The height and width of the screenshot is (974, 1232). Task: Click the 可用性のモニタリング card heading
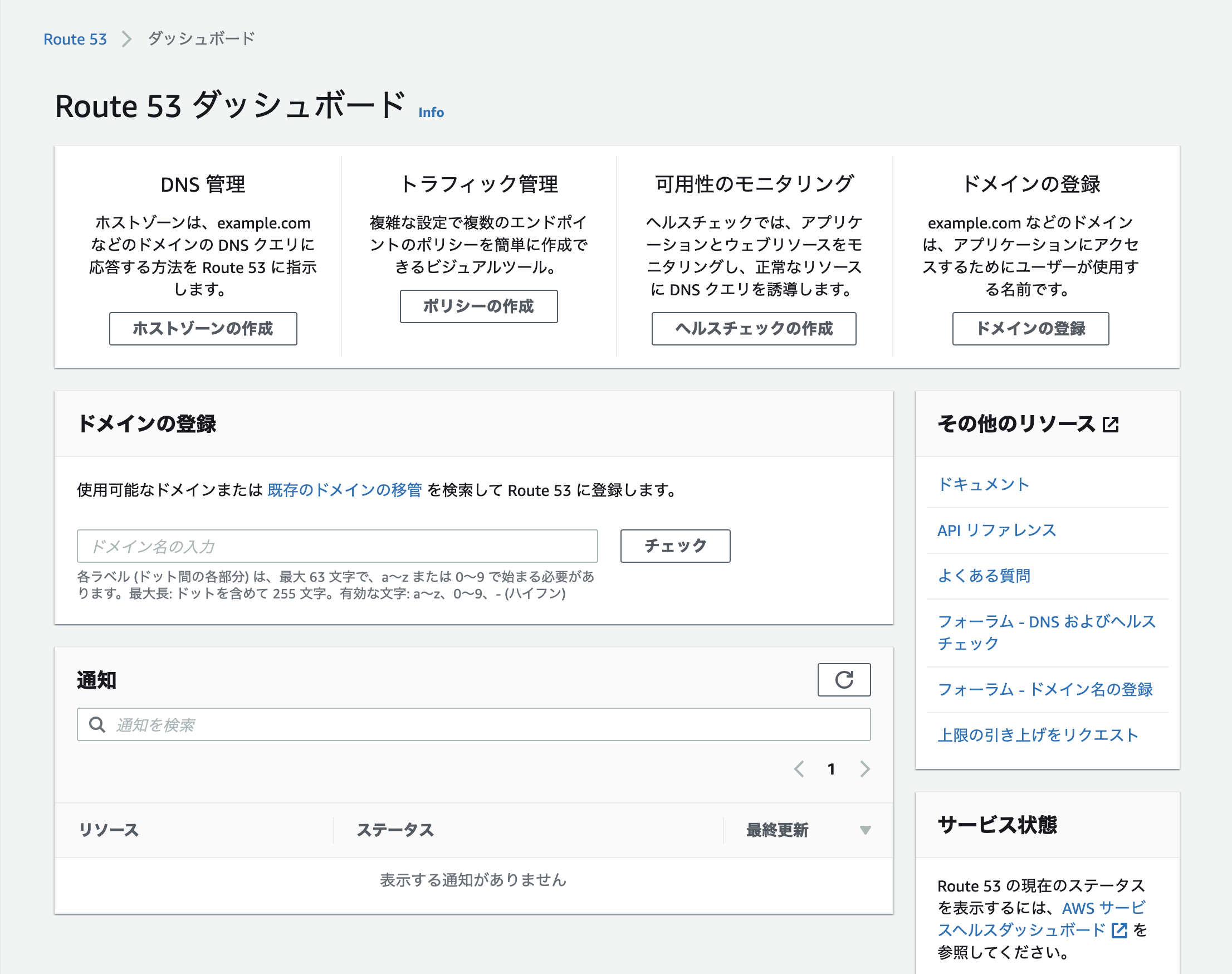coord(754,184)
